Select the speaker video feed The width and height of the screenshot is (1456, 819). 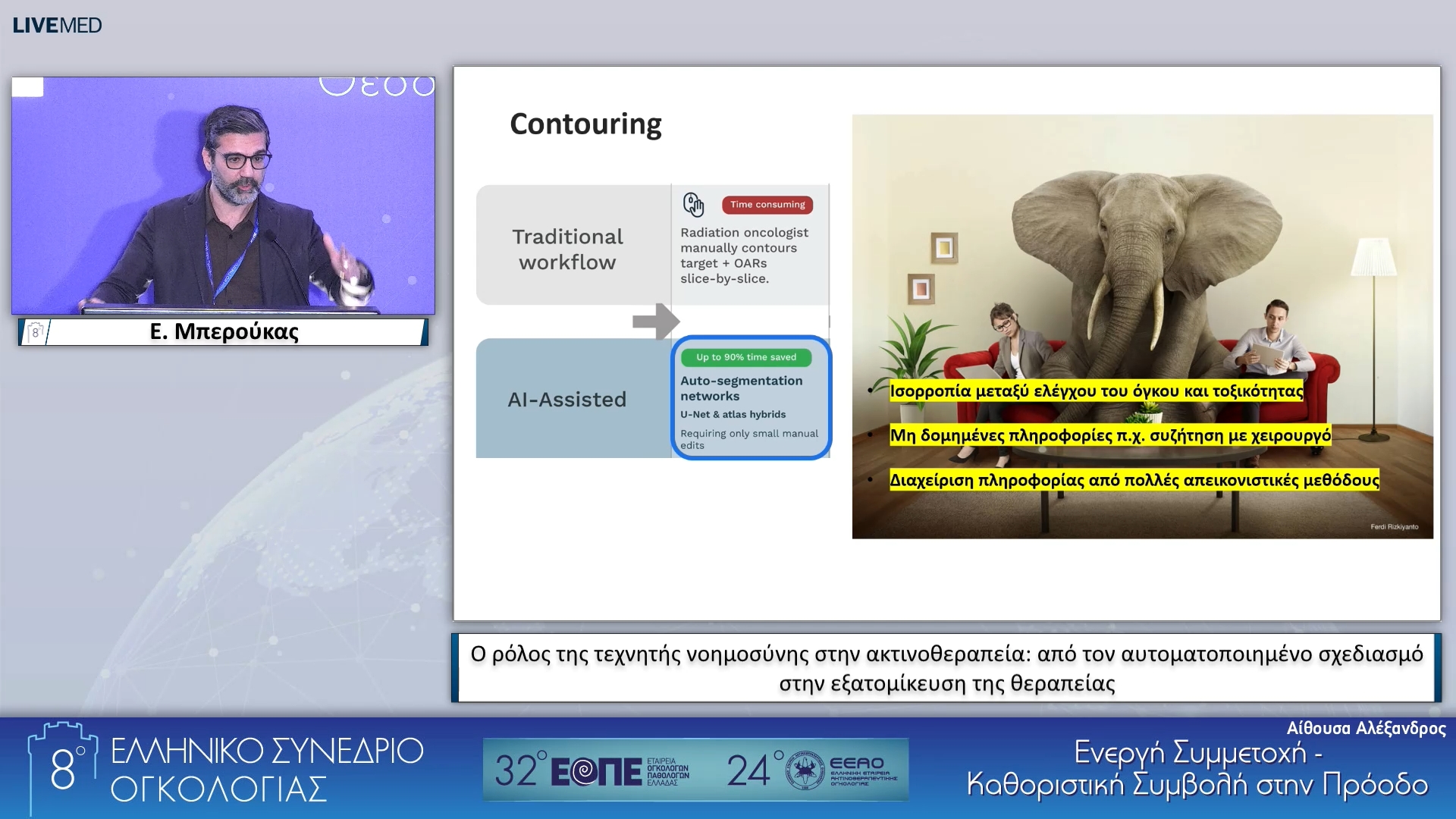coord(223,195)
